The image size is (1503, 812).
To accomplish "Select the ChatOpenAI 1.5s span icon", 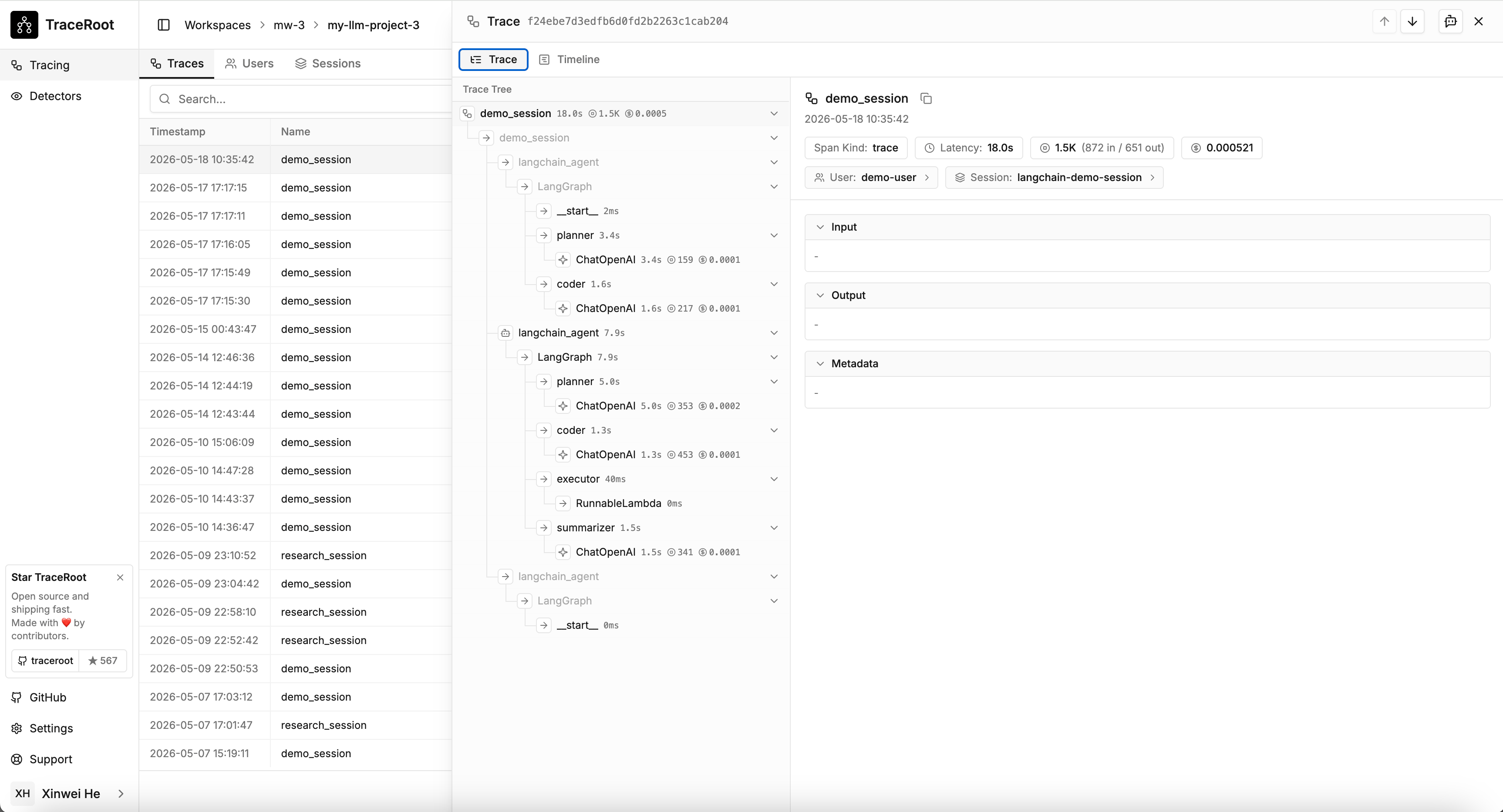I will click(563, 552).
